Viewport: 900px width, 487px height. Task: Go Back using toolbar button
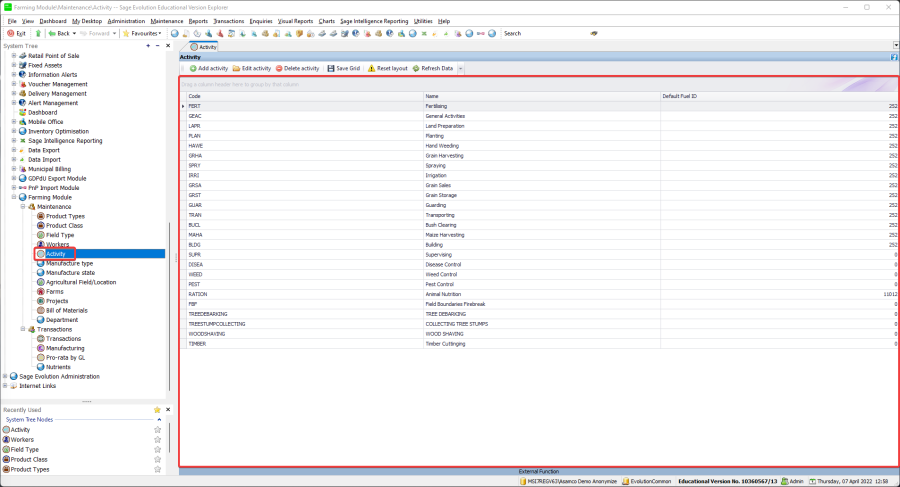pos(57,33)
